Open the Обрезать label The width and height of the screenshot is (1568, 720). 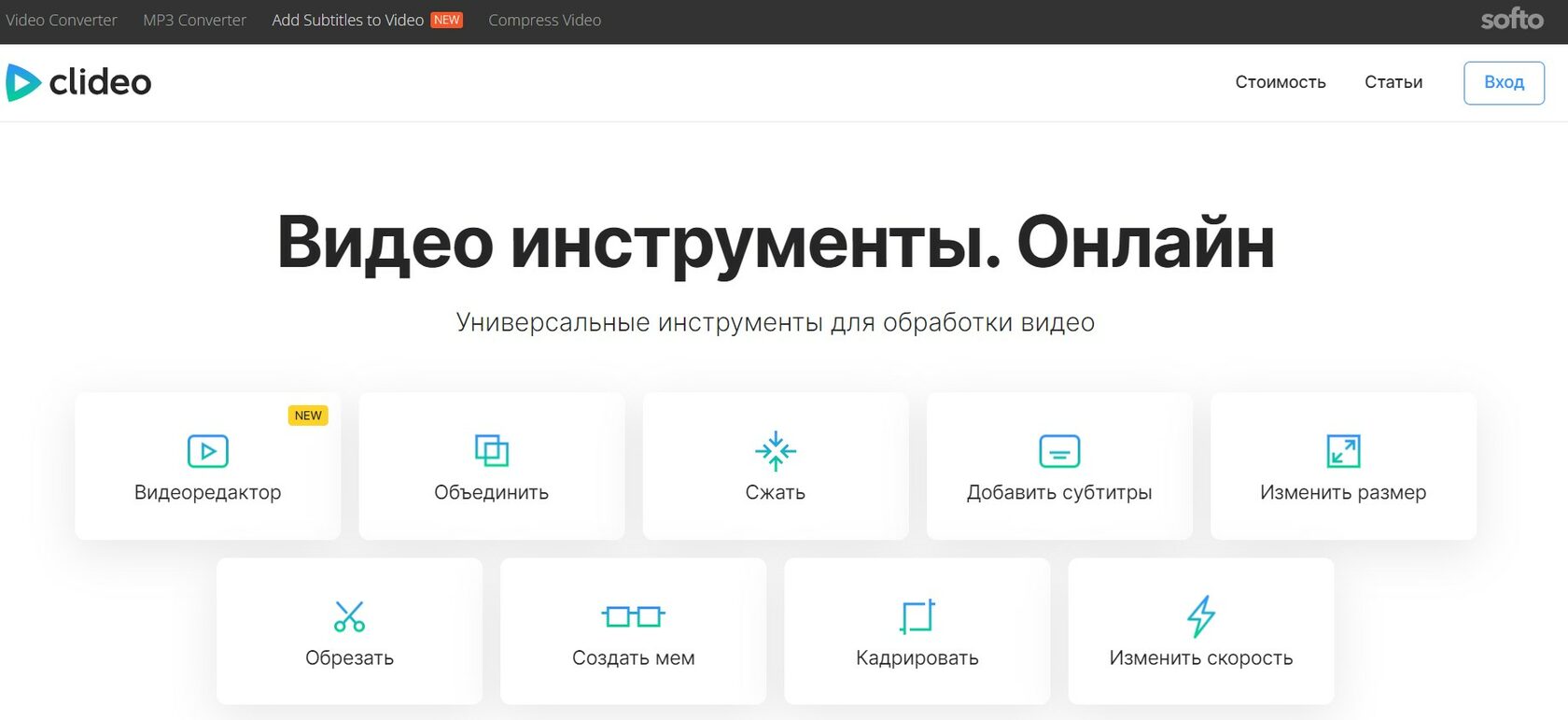point(349,657)
